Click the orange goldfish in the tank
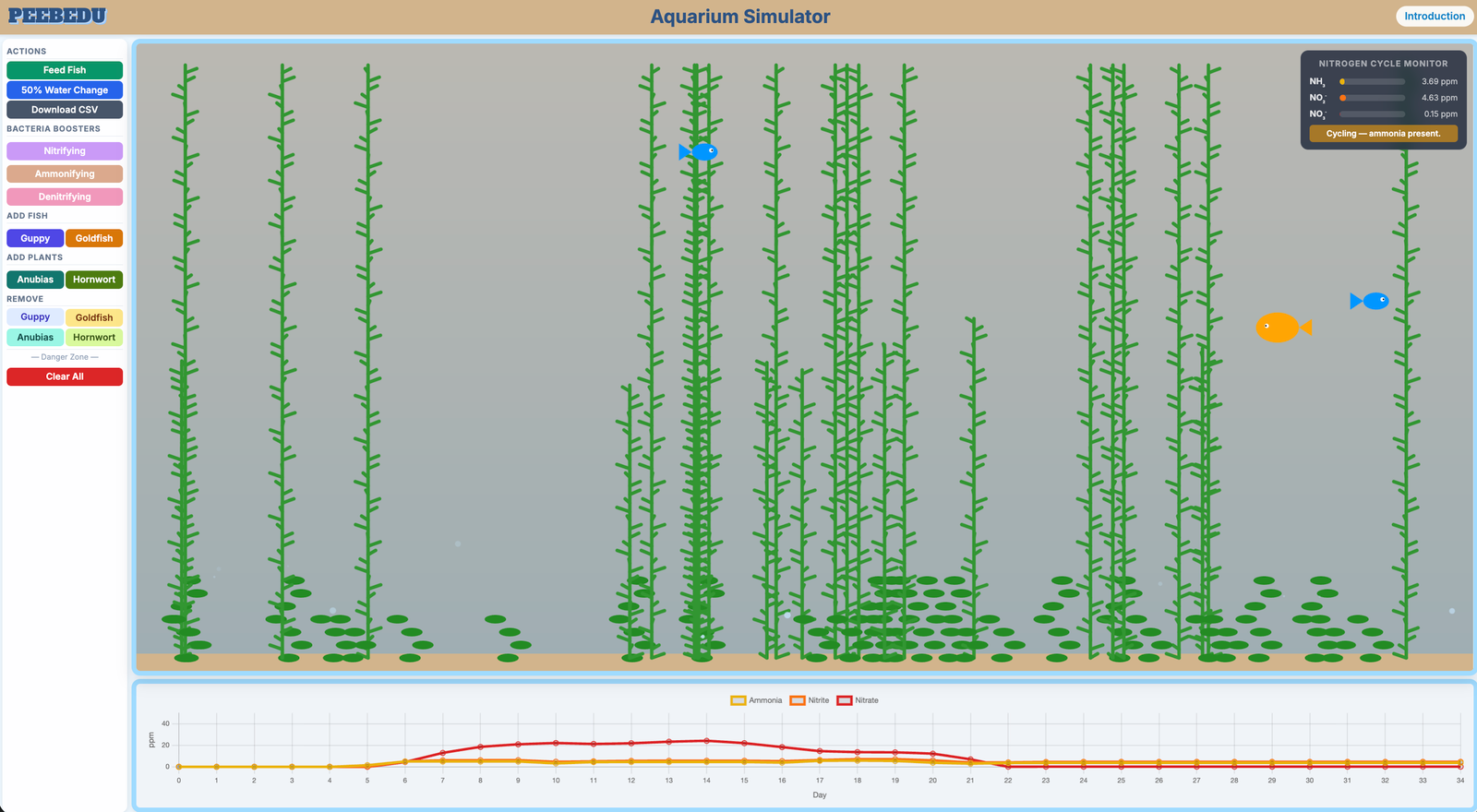 click(1279, 328)
